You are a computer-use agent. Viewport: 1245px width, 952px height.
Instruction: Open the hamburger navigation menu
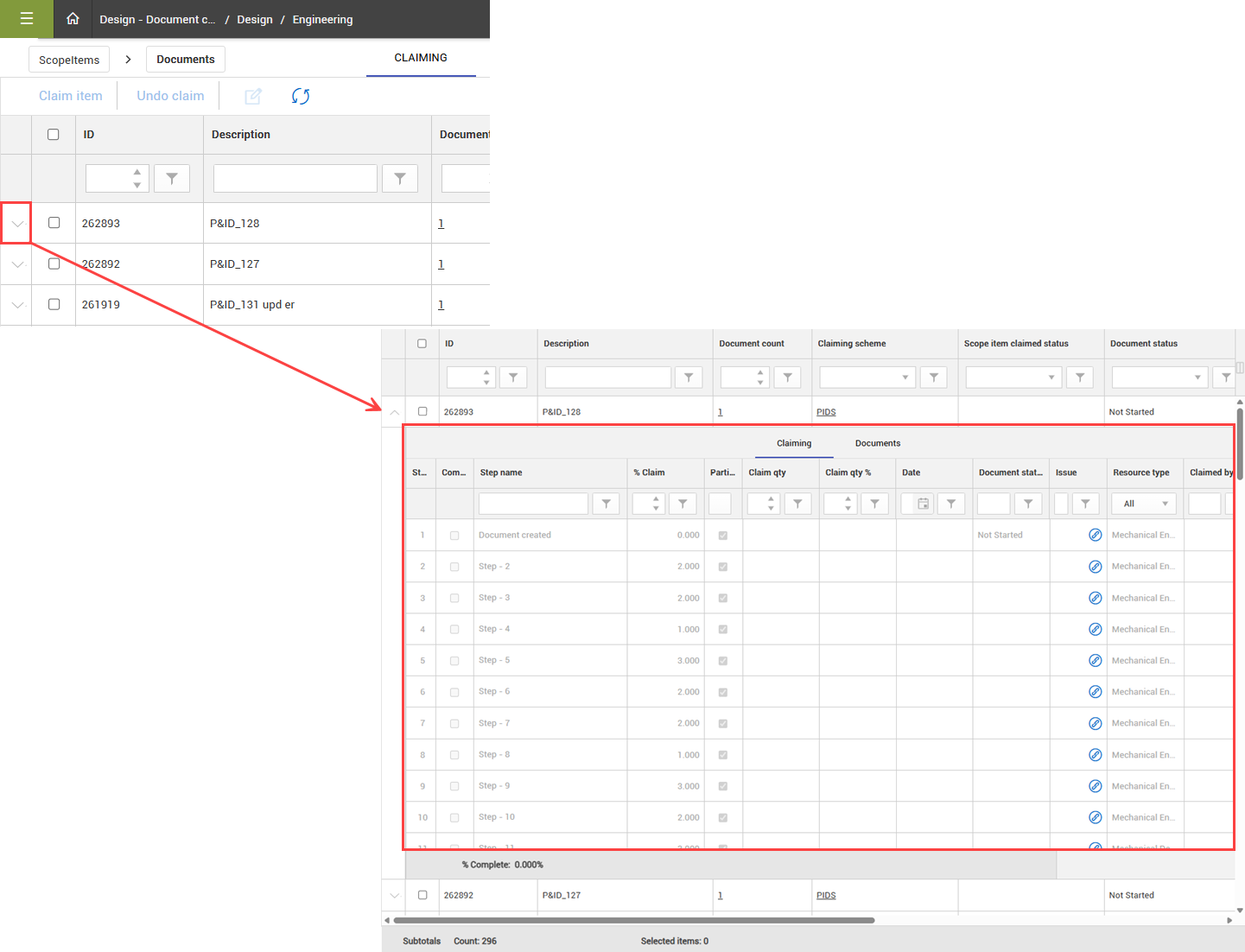coord(26,19)
